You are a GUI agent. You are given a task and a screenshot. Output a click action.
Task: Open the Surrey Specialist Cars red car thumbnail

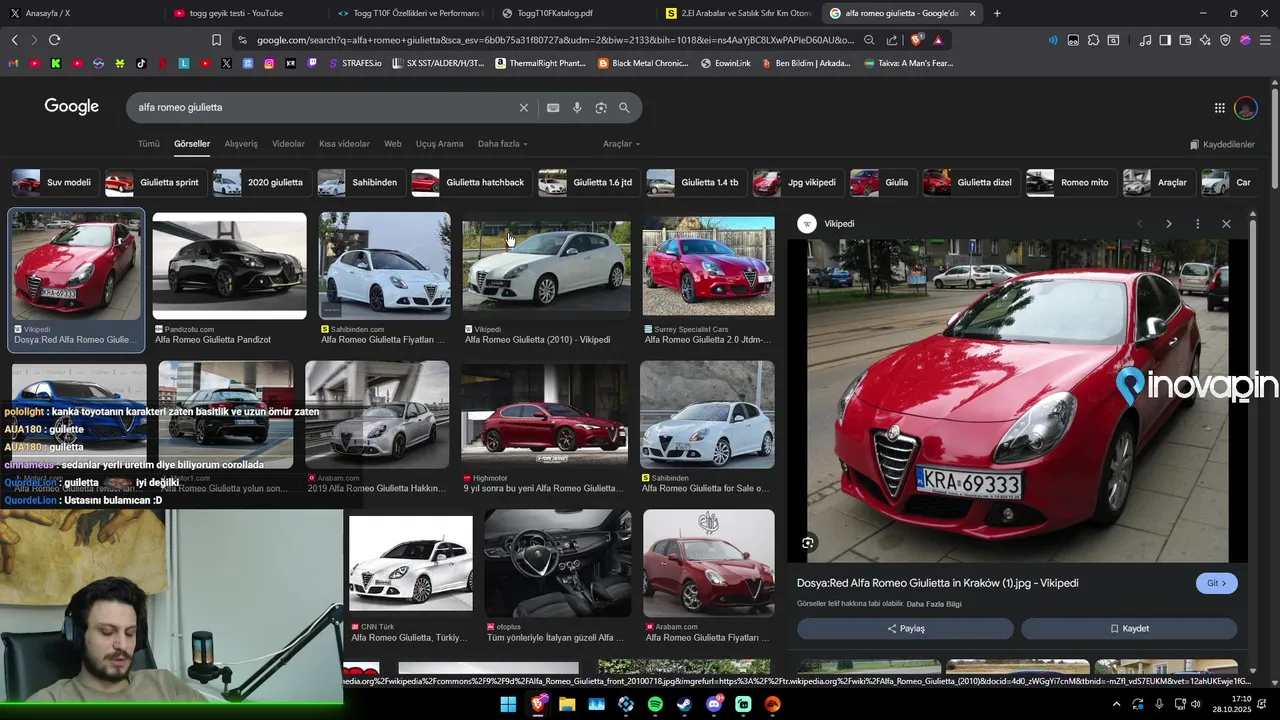[708, 266]
